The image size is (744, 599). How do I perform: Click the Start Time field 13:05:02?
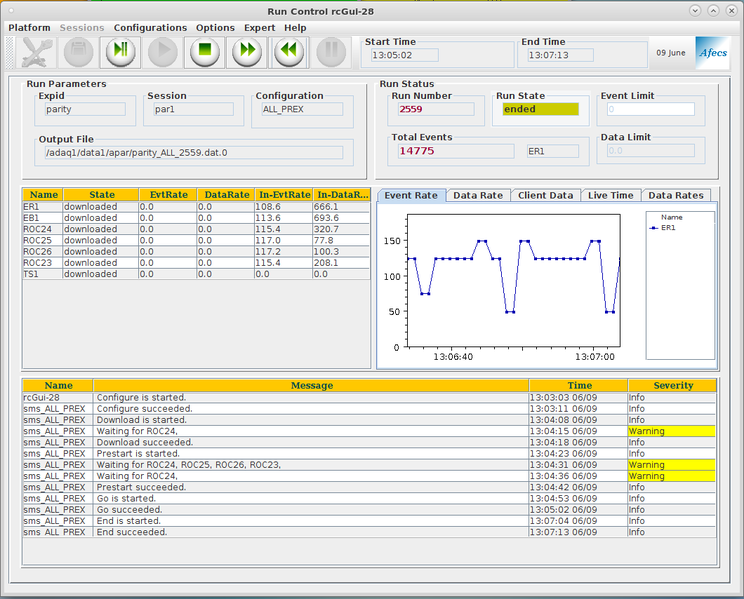(x=405, y=55)
